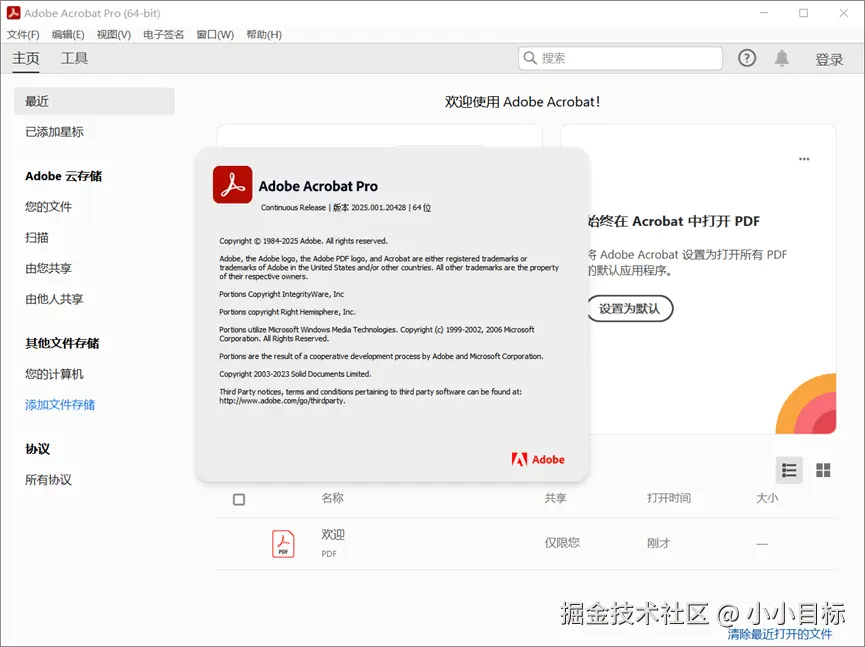Click the Adobe Acrobat Pro title in About dialog

click(318, 186)
